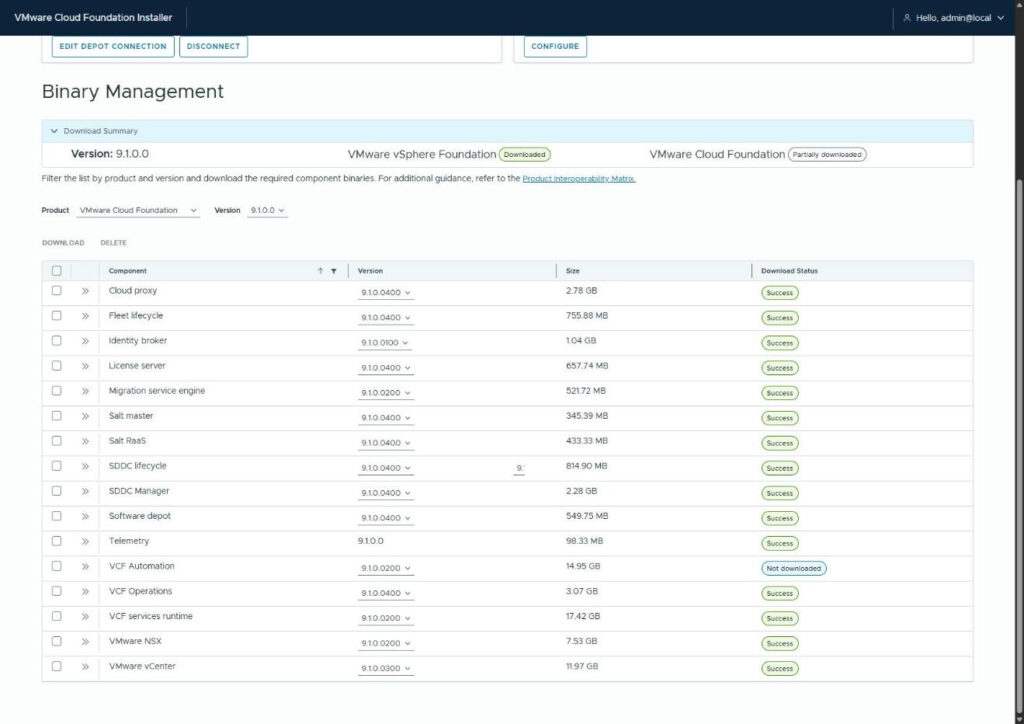Viewport: 1024px width, 724px height.
Task: Expand details for VCF Operations row
Action: click(x=85, y=591)
